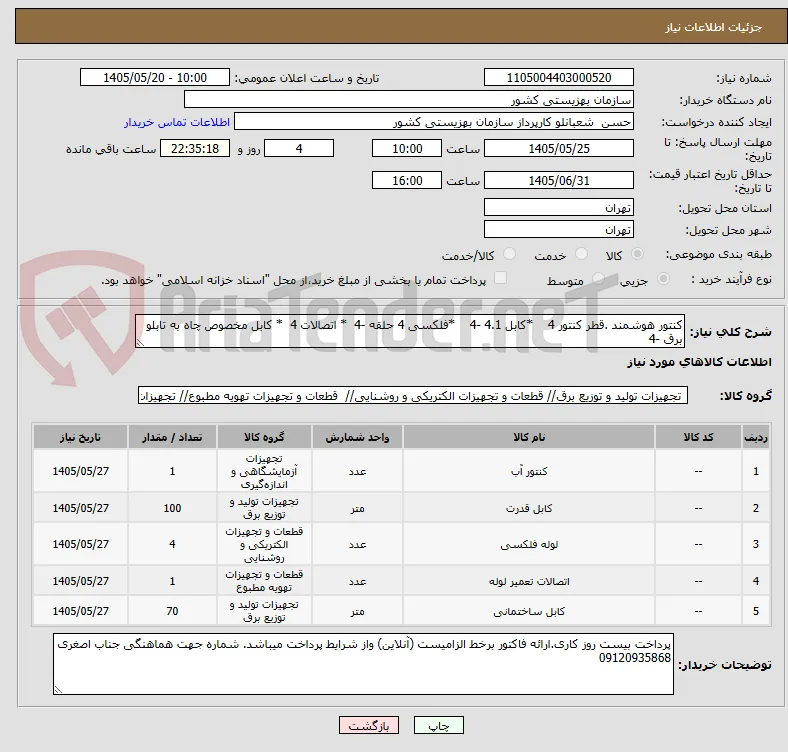This screenshot has height=752, width=788.
Task: Select the متوسط purchase type radio
Action: point(598,279)
